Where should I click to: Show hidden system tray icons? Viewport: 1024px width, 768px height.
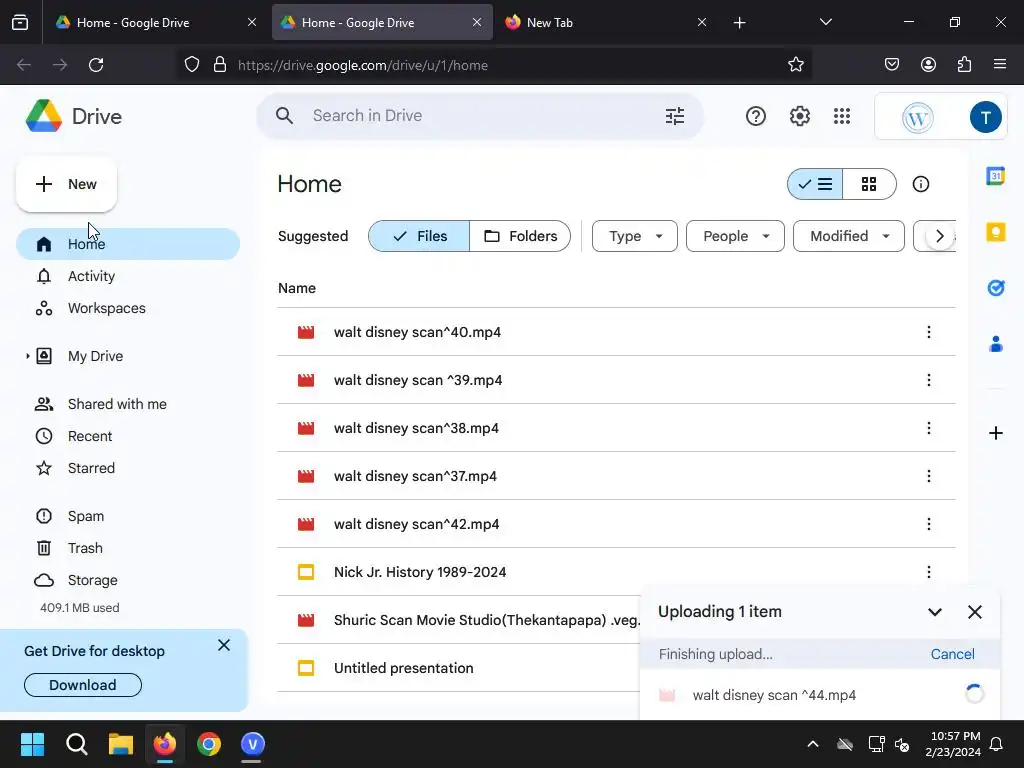pos(812,744)
